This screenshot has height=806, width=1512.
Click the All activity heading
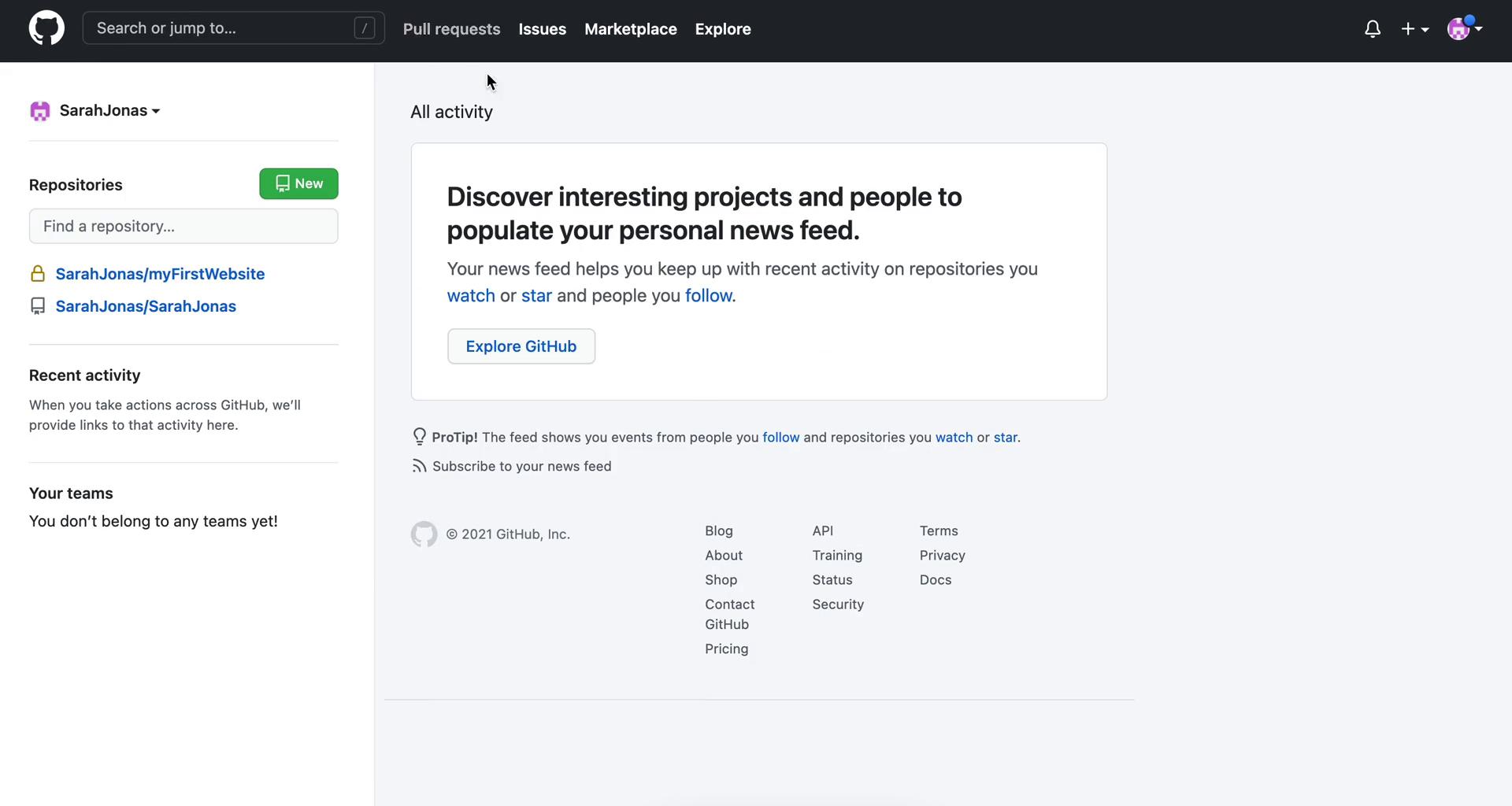pyautogui.click(x=451, y=113)
